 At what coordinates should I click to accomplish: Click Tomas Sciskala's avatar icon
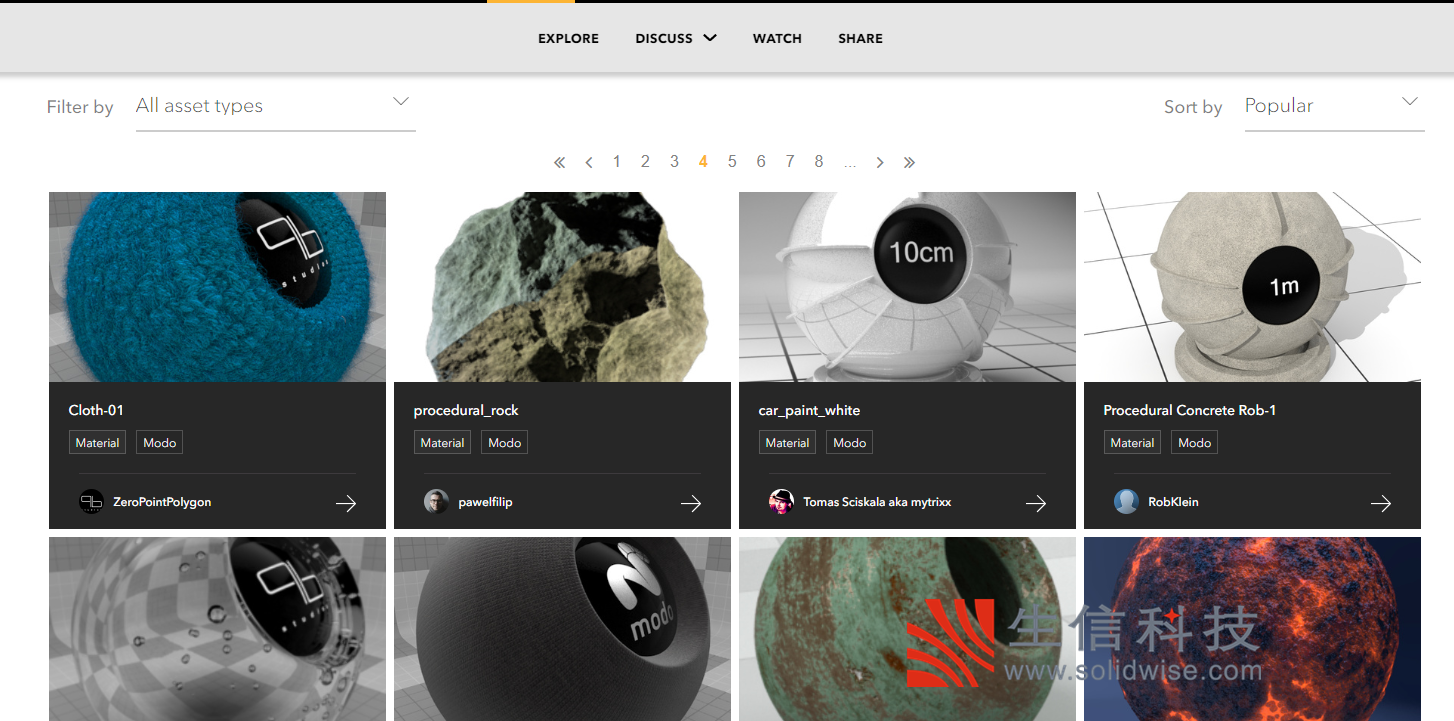781,502
